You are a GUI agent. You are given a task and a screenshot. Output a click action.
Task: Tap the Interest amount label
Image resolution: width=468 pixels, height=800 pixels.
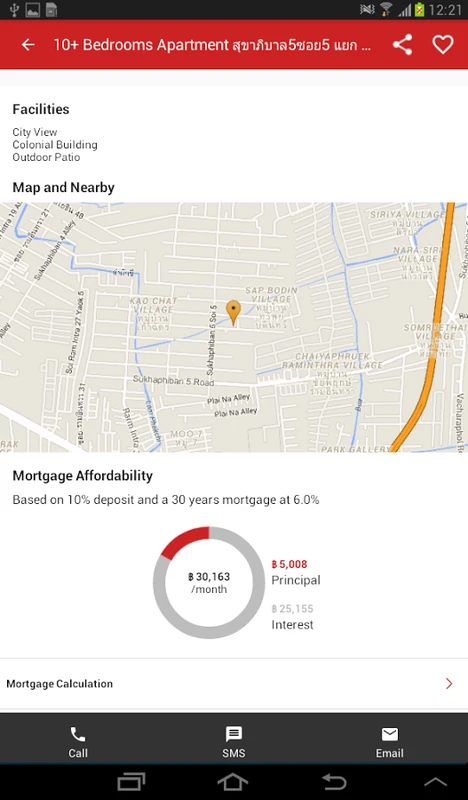[x=292, y=609]
